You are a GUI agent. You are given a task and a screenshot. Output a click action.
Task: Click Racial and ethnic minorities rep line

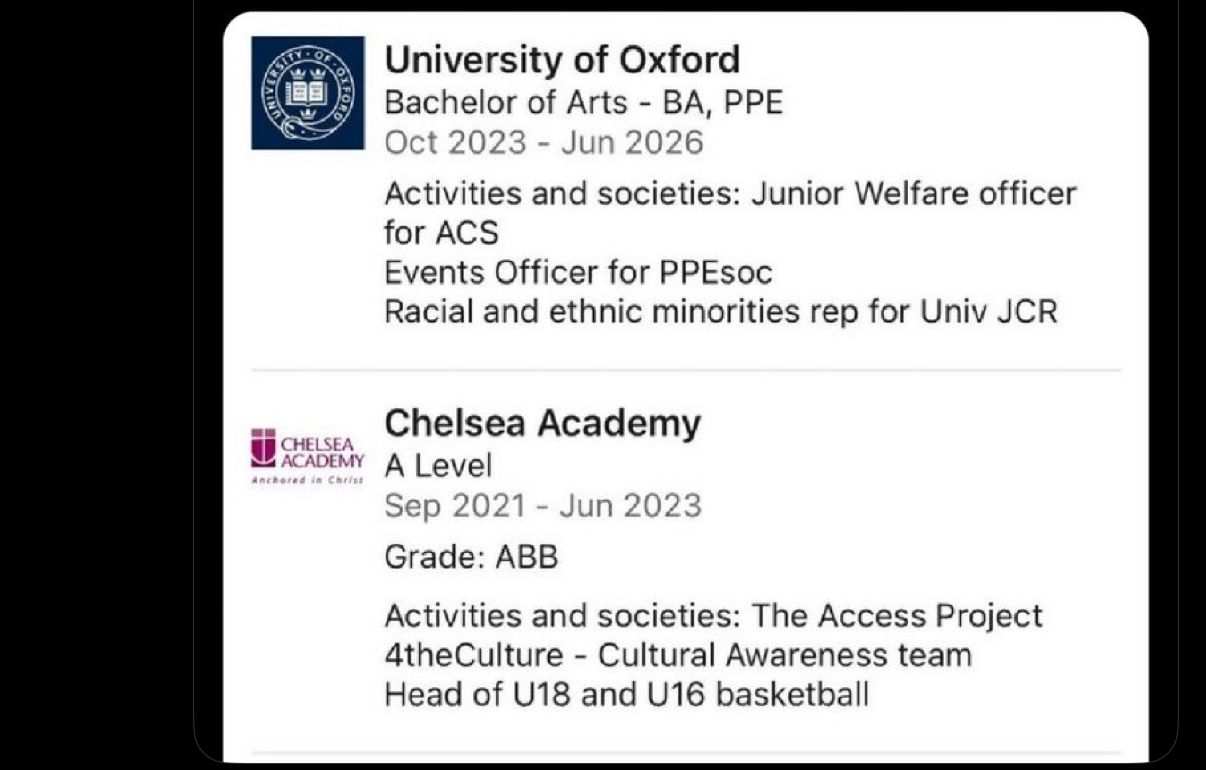[x=720, y=312]
